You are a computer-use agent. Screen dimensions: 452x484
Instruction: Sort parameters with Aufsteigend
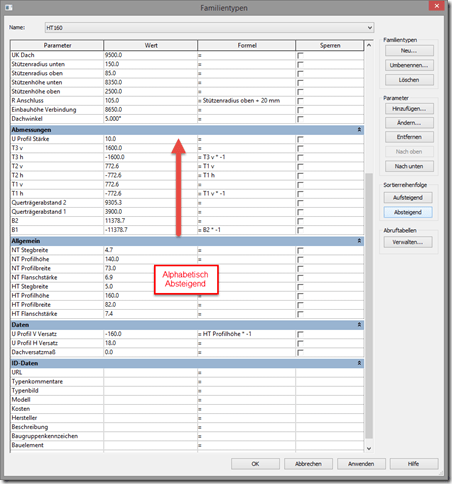(x=408, y=198)
